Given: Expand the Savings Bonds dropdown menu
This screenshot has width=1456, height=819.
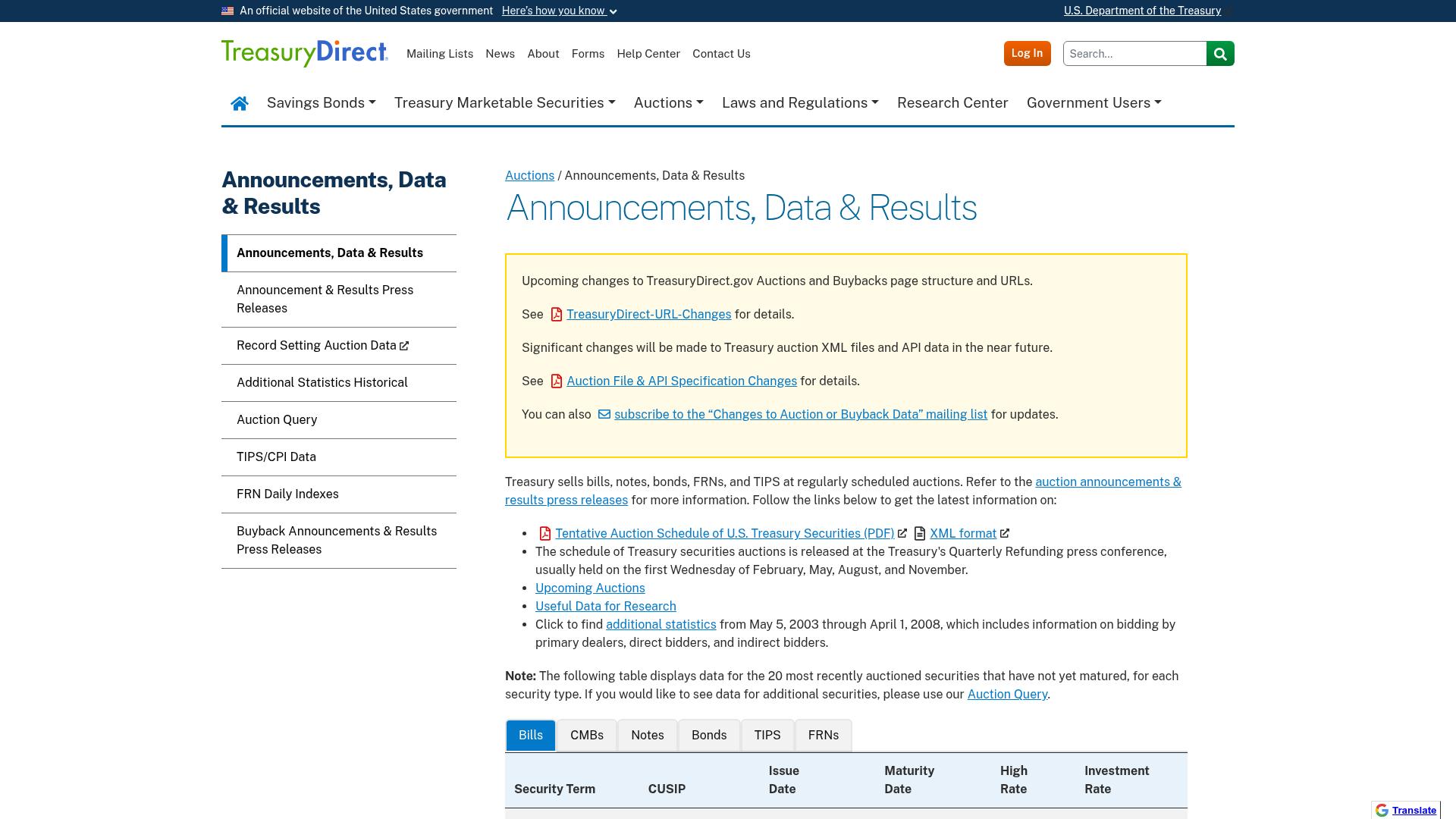Looking at the screenshot, I should point(322,103).
